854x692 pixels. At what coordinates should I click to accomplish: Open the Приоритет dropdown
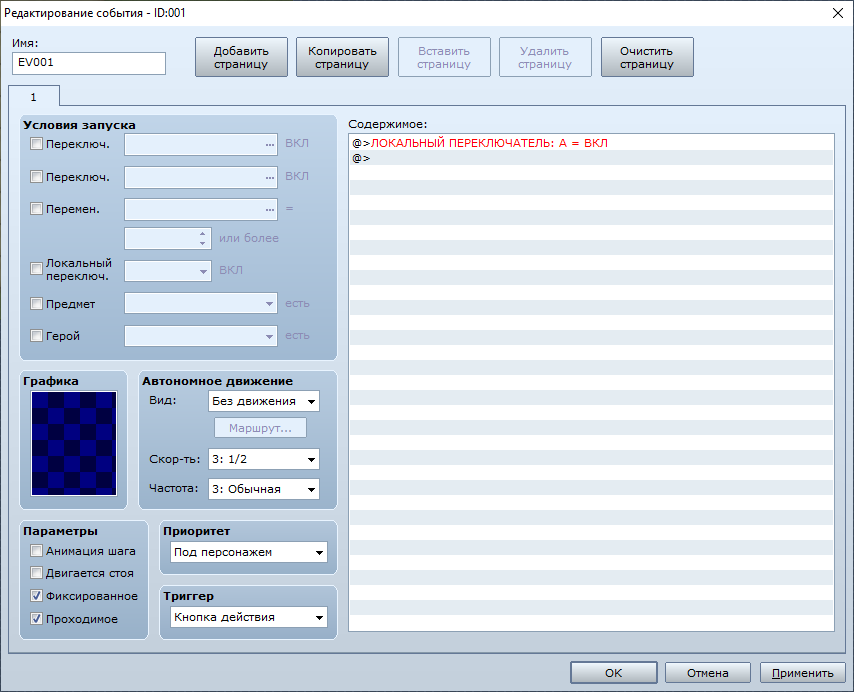[249, 552]
